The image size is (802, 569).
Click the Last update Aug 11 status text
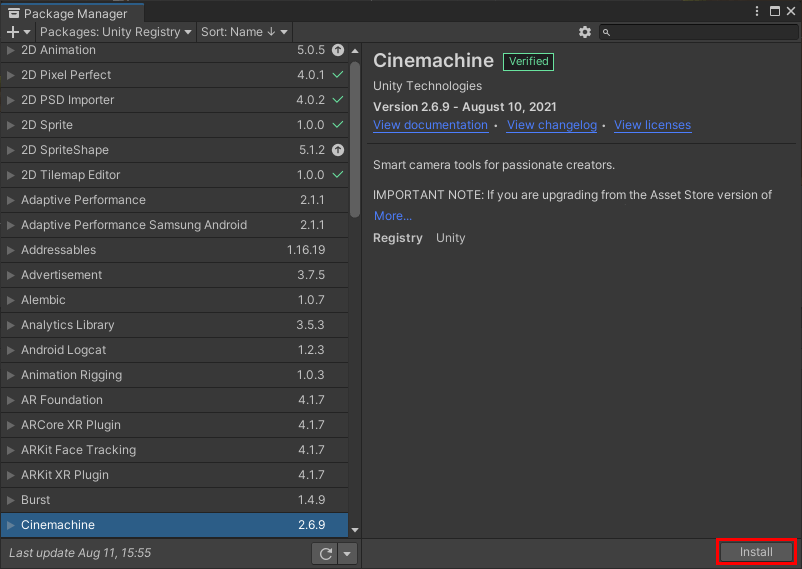click(80, 553)
